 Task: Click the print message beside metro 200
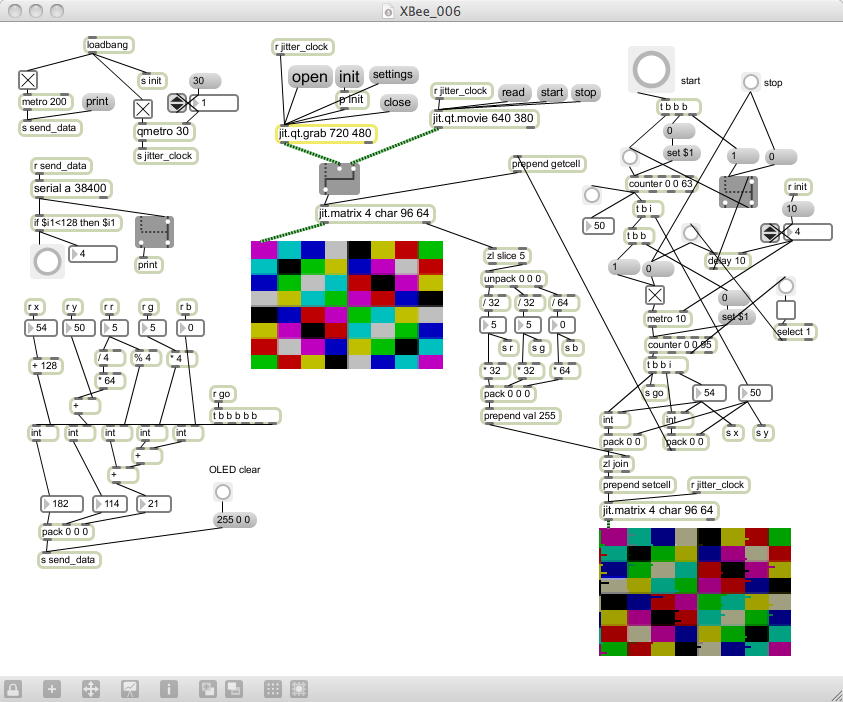click(97, 102)
